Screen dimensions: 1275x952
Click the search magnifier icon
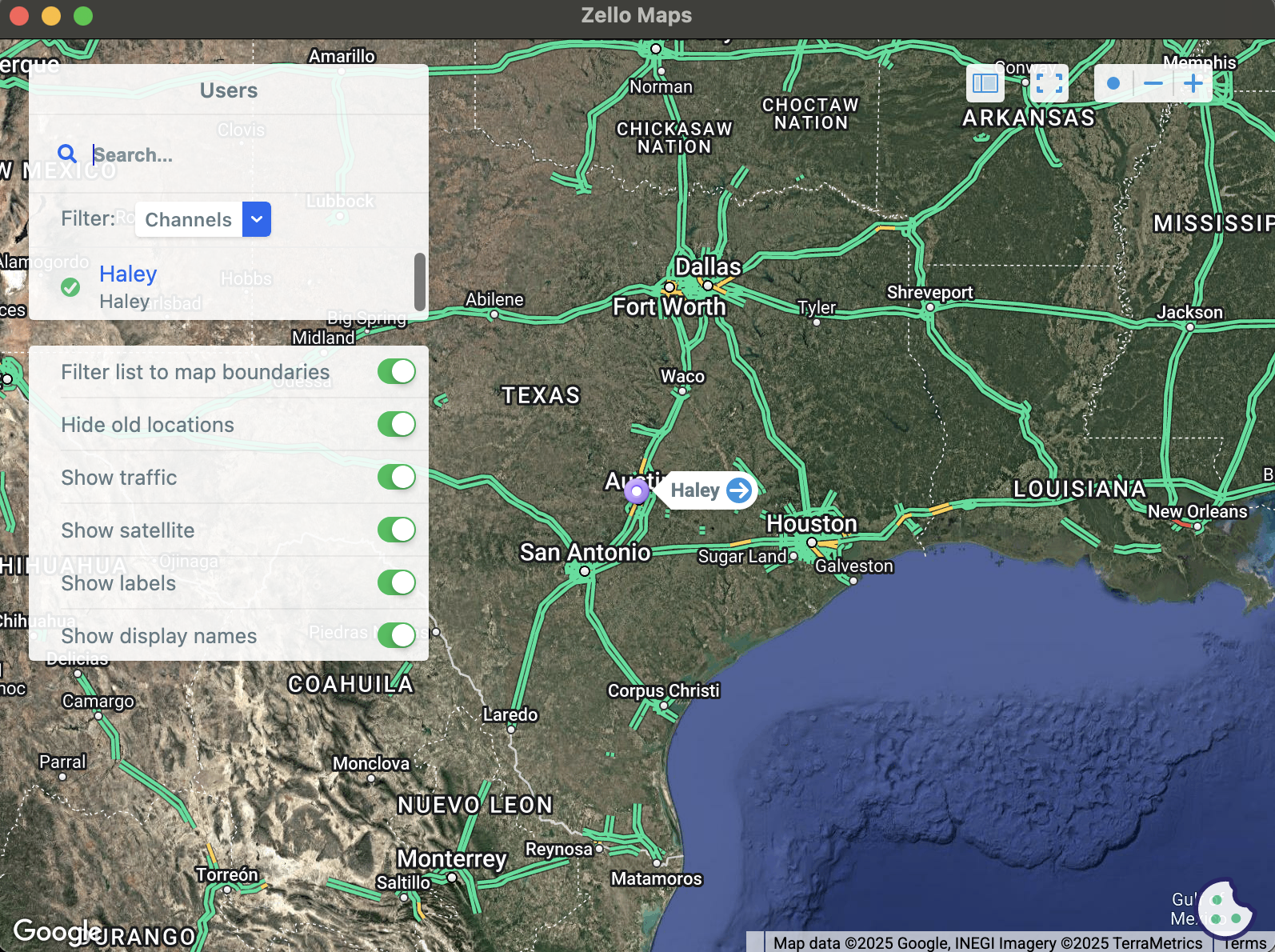click(67, 154)
